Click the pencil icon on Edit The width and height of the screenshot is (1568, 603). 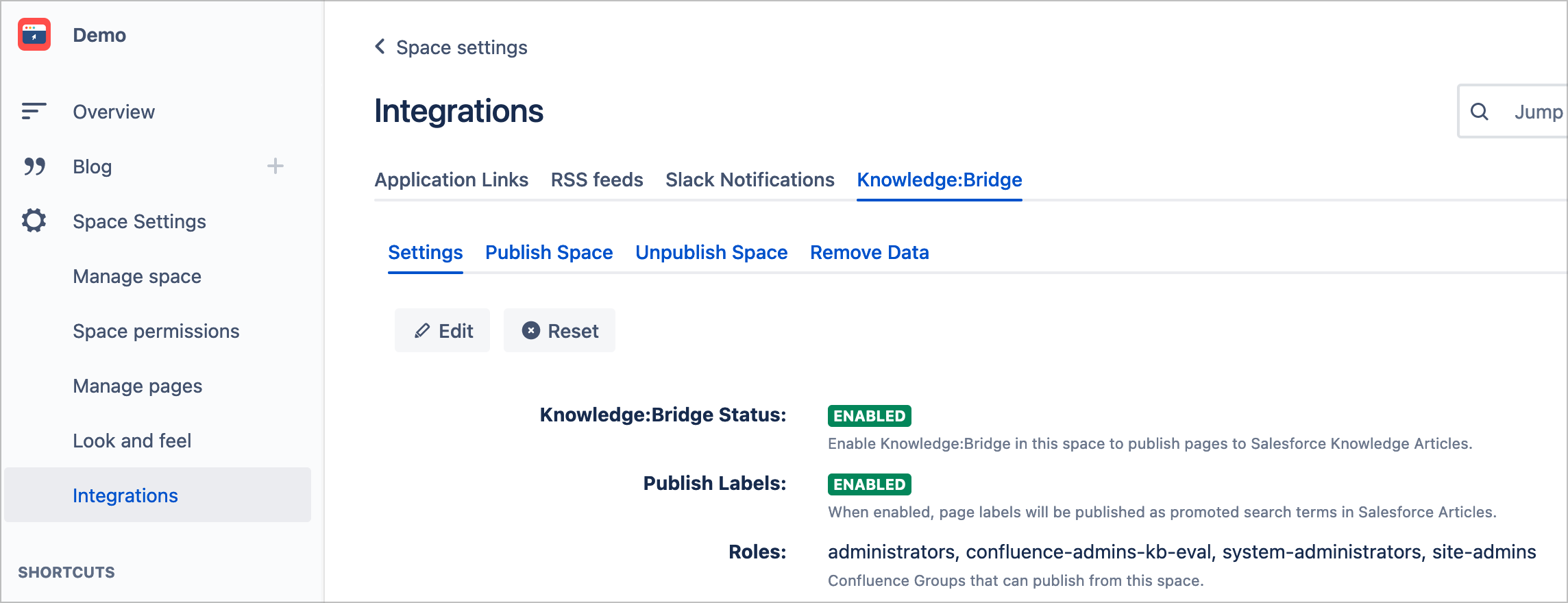point(422,331)
